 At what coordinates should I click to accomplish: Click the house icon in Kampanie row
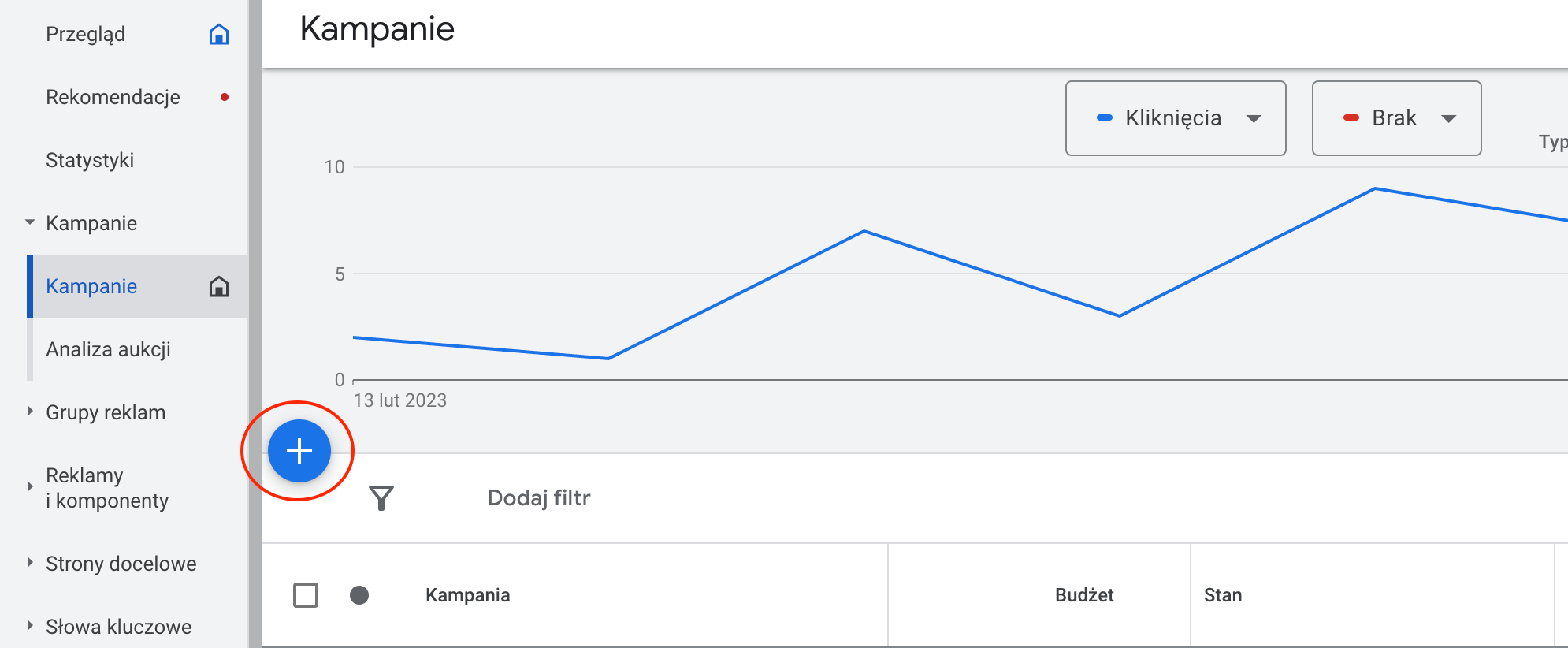point(219,286)
